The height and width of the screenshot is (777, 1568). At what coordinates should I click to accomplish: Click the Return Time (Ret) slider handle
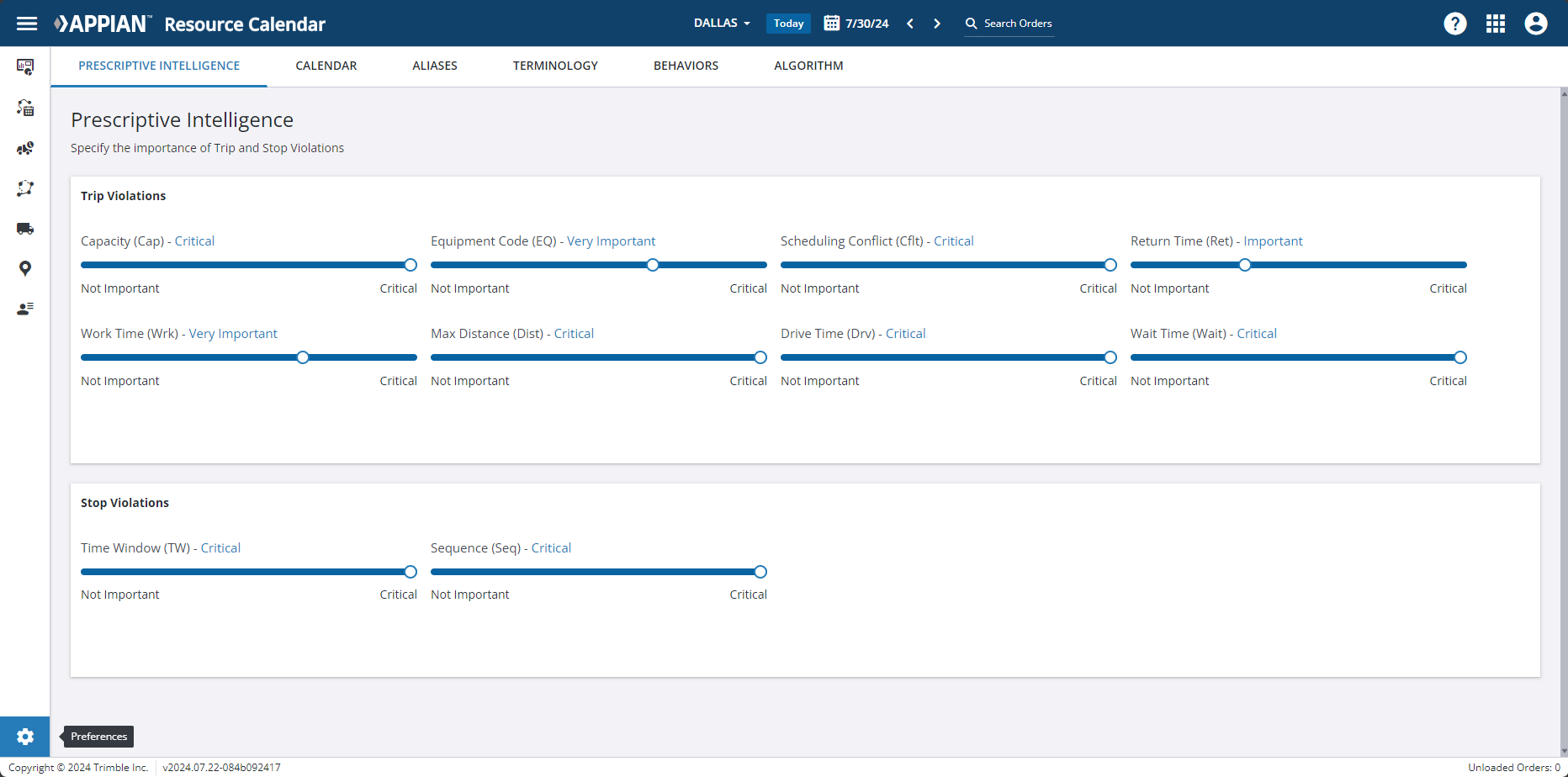(1245, 265)
